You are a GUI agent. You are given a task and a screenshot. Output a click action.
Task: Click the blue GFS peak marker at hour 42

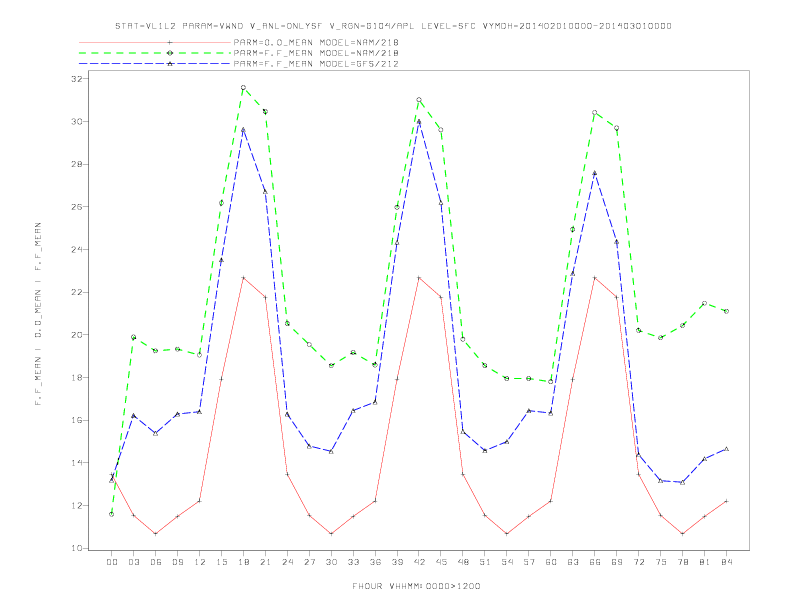point(419,122)
